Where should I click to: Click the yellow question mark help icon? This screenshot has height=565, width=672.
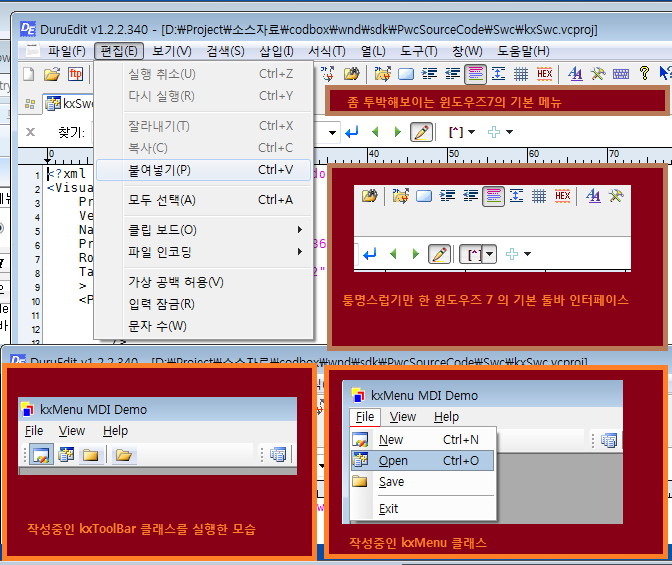coord(644,73)
